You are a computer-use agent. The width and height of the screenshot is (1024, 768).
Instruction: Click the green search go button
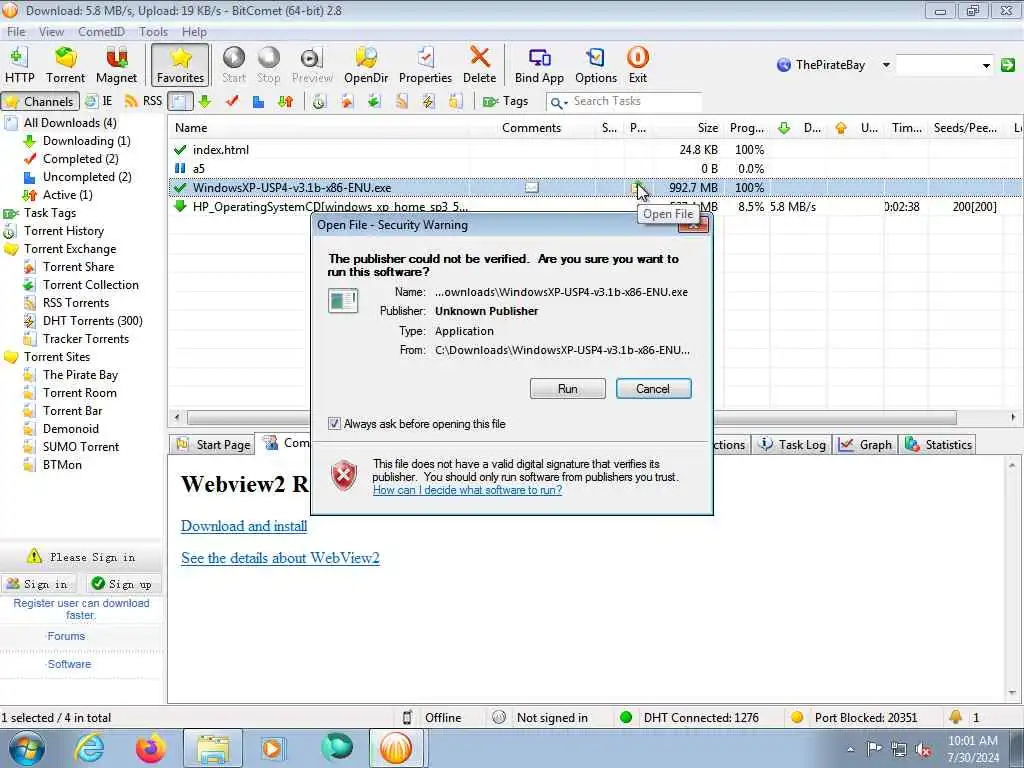click(1008, 65)
